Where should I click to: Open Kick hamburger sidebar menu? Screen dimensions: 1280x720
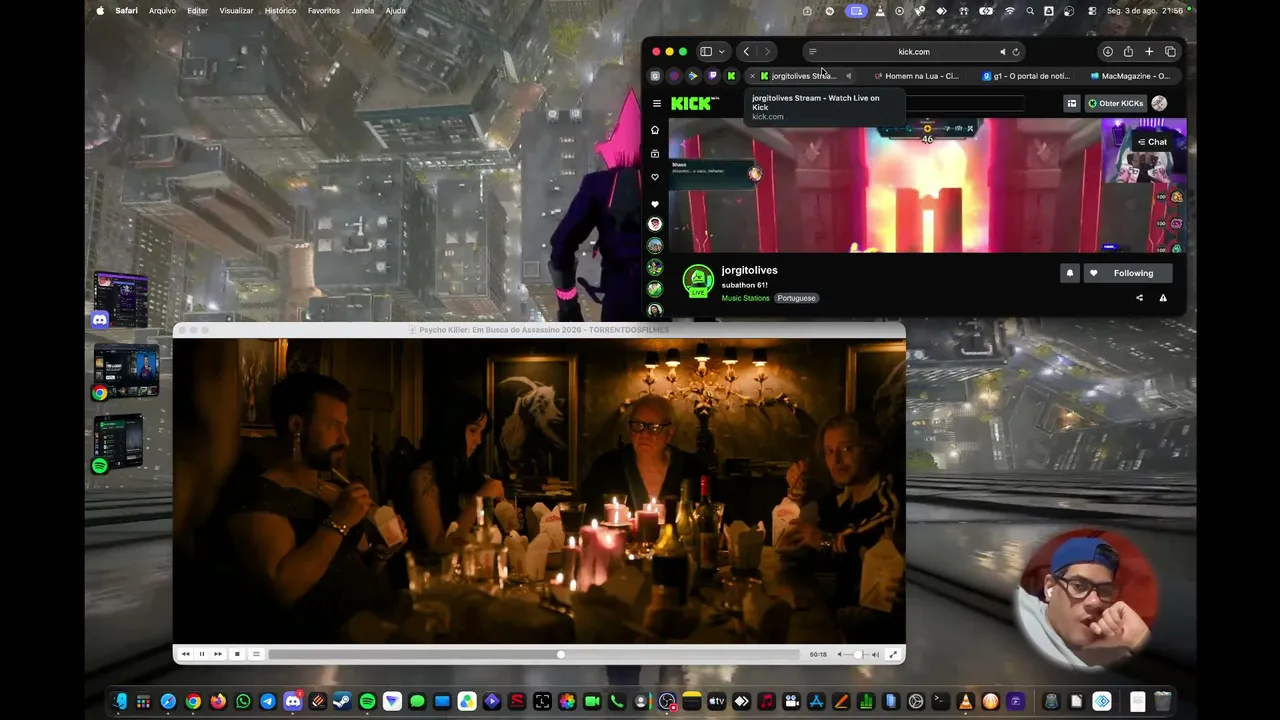coord(657,103)
